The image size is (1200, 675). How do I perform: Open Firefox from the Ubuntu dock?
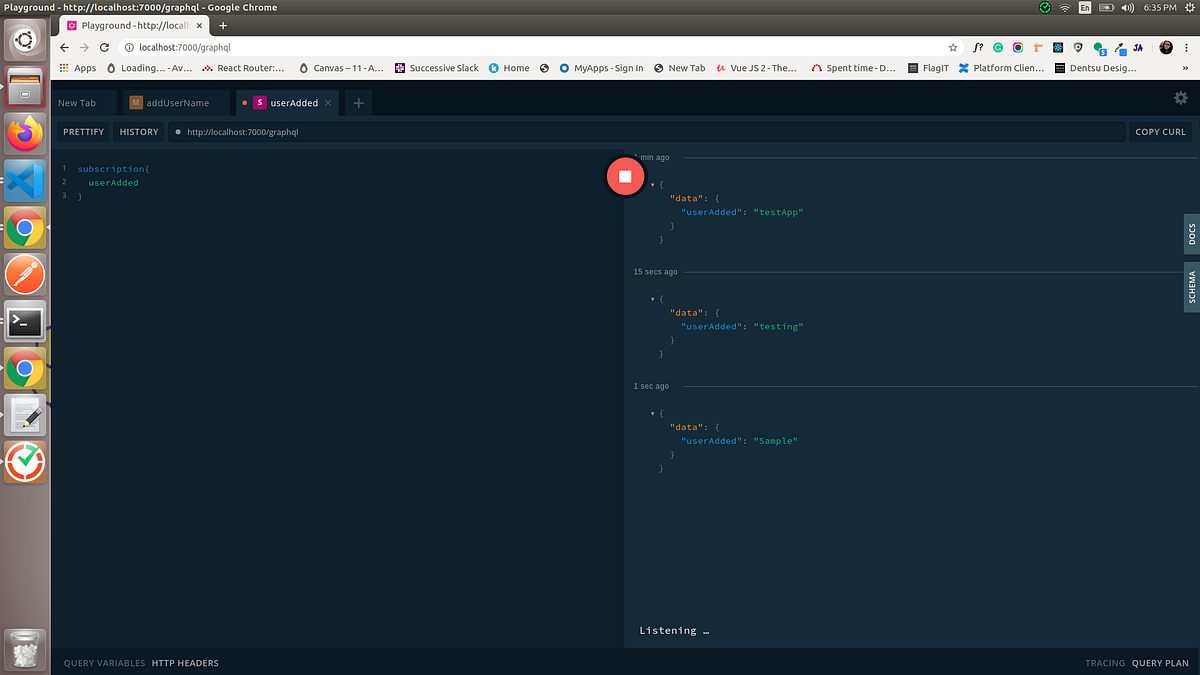point(24,133)
